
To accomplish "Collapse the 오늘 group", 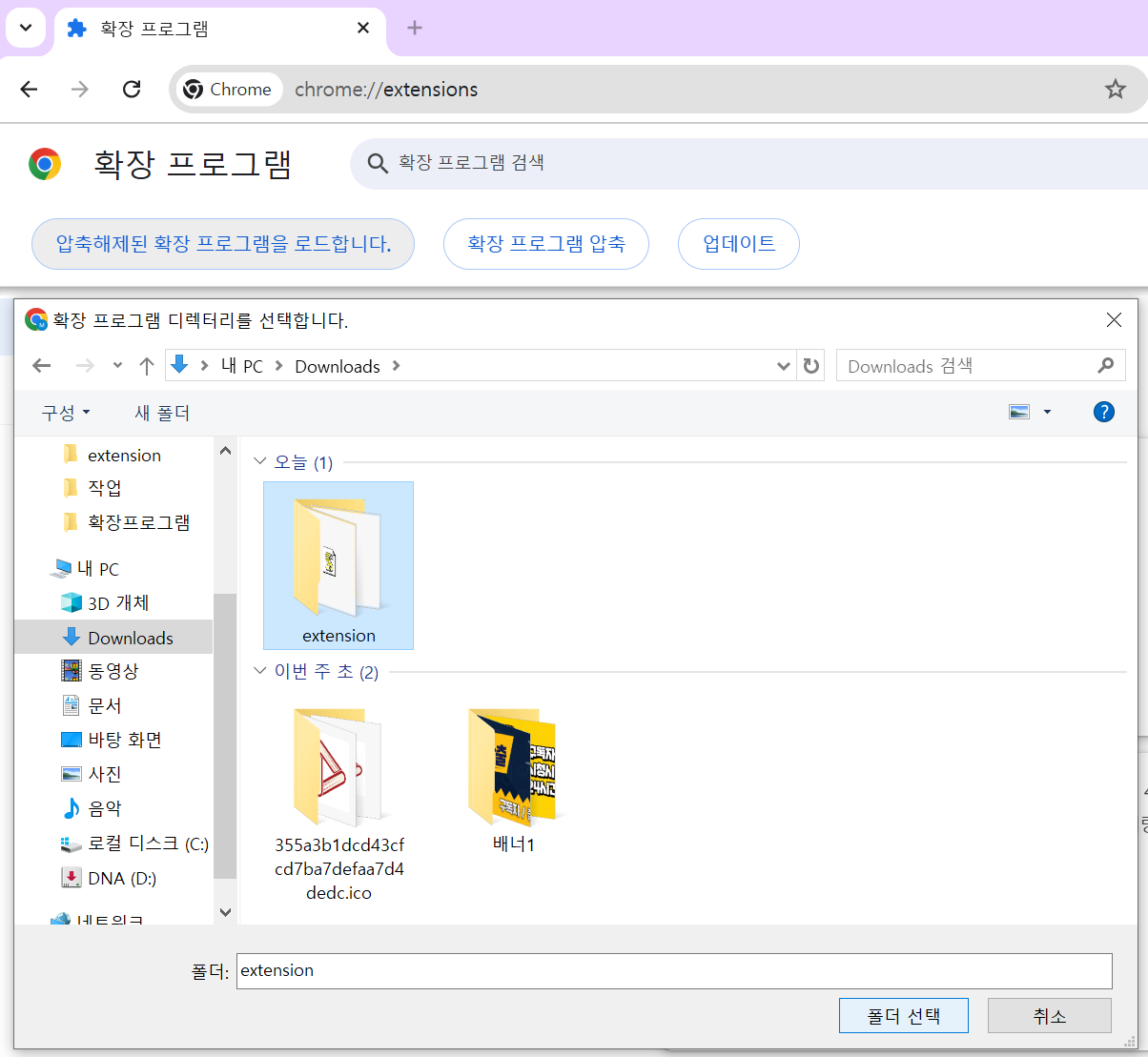I will pyautogui.click(x=260, y=461).
